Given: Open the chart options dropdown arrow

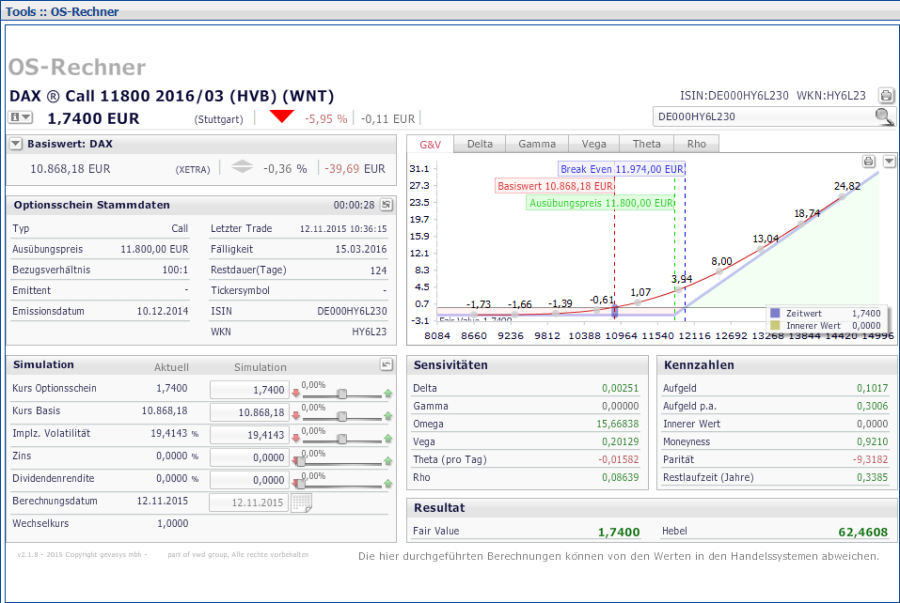Looking at the screenshot, I should click(x=889, y=161).
